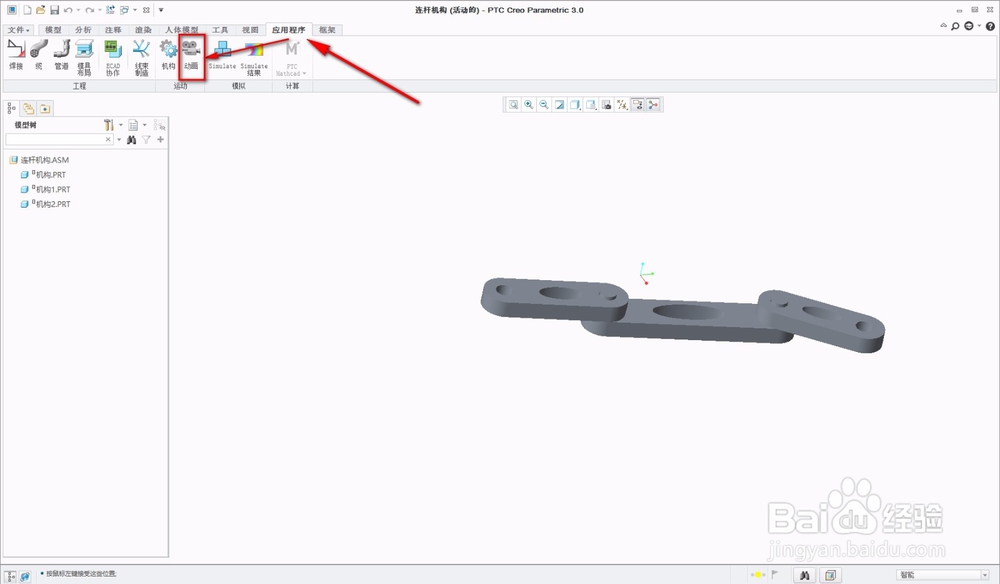Redo the last undone action

click(90, 10)
